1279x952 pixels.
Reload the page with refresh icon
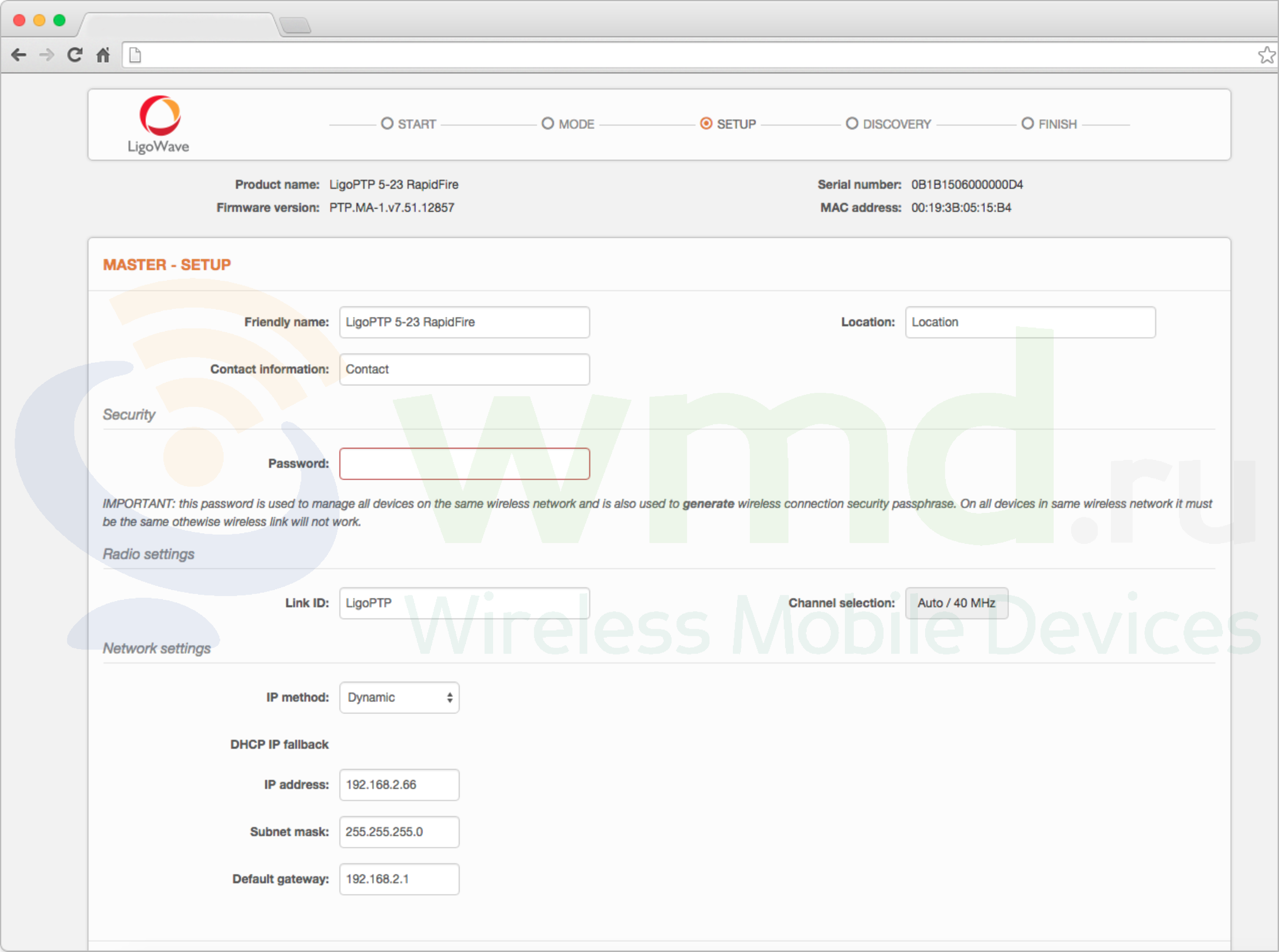75,55
